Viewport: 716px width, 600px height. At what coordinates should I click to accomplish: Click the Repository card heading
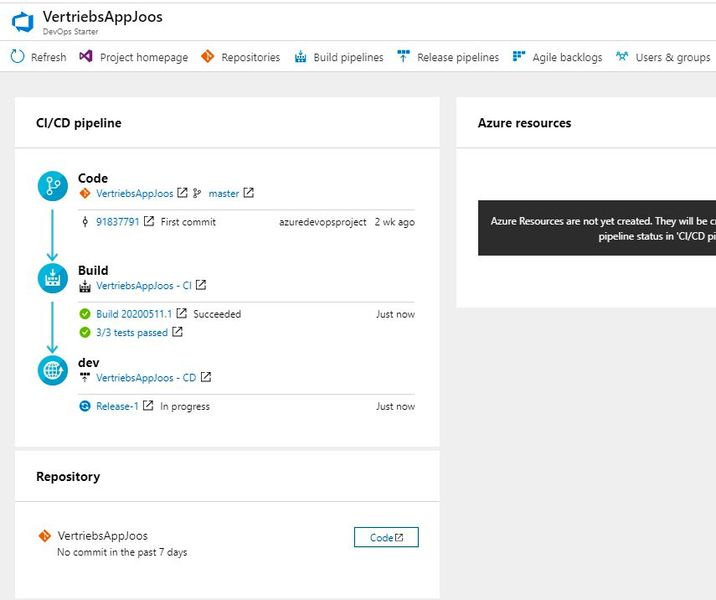(x=68, y=476)
